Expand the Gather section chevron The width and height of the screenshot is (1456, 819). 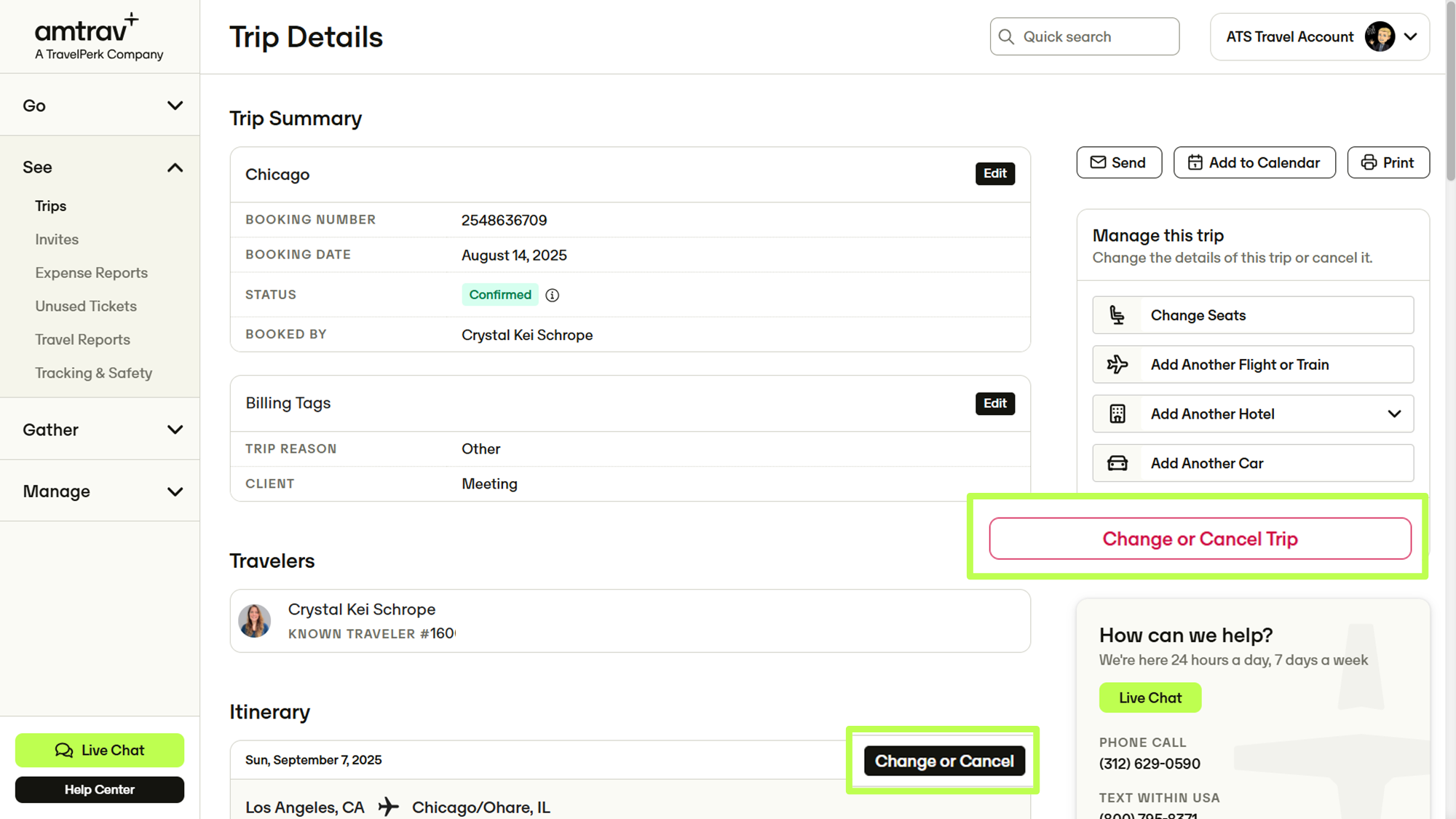pos(175,430)
